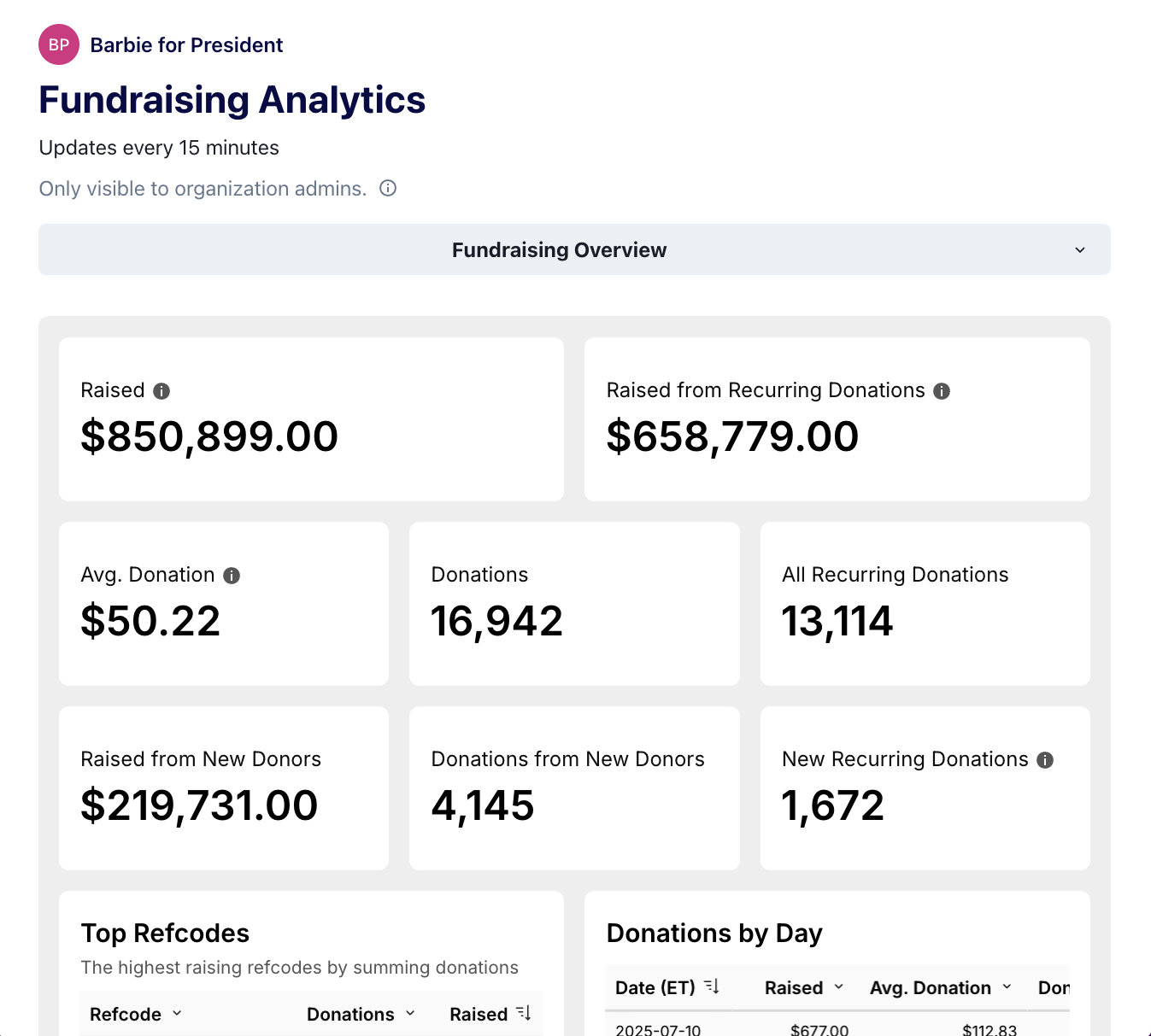Expand the Fundraising Overview section selector

[x=1079, y=250]
